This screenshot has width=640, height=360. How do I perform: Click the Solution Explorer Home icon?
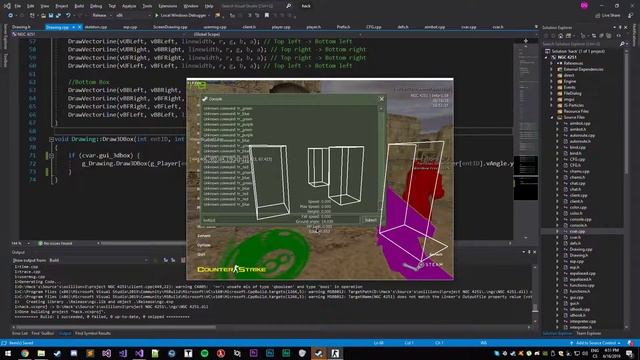click(560, 36)
